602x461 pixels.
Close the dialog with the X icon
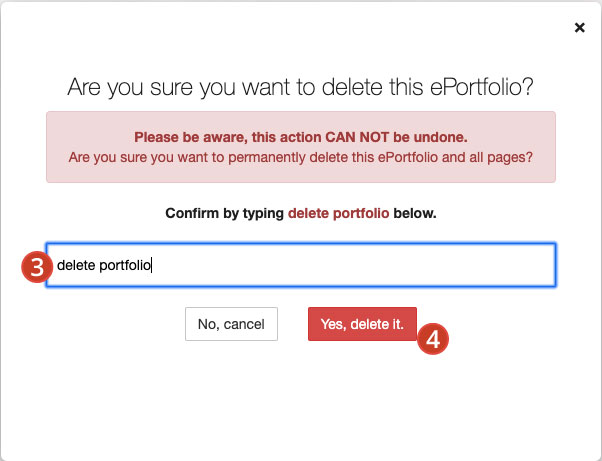579,27
